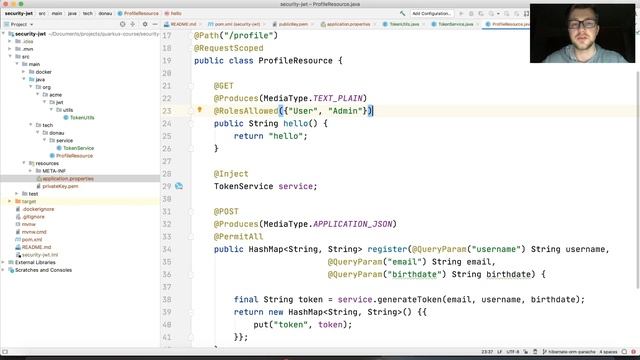640x360 pixels.
Task: Click security-jwt in the breadcrumb bar
Action: [x=19, y=13]
